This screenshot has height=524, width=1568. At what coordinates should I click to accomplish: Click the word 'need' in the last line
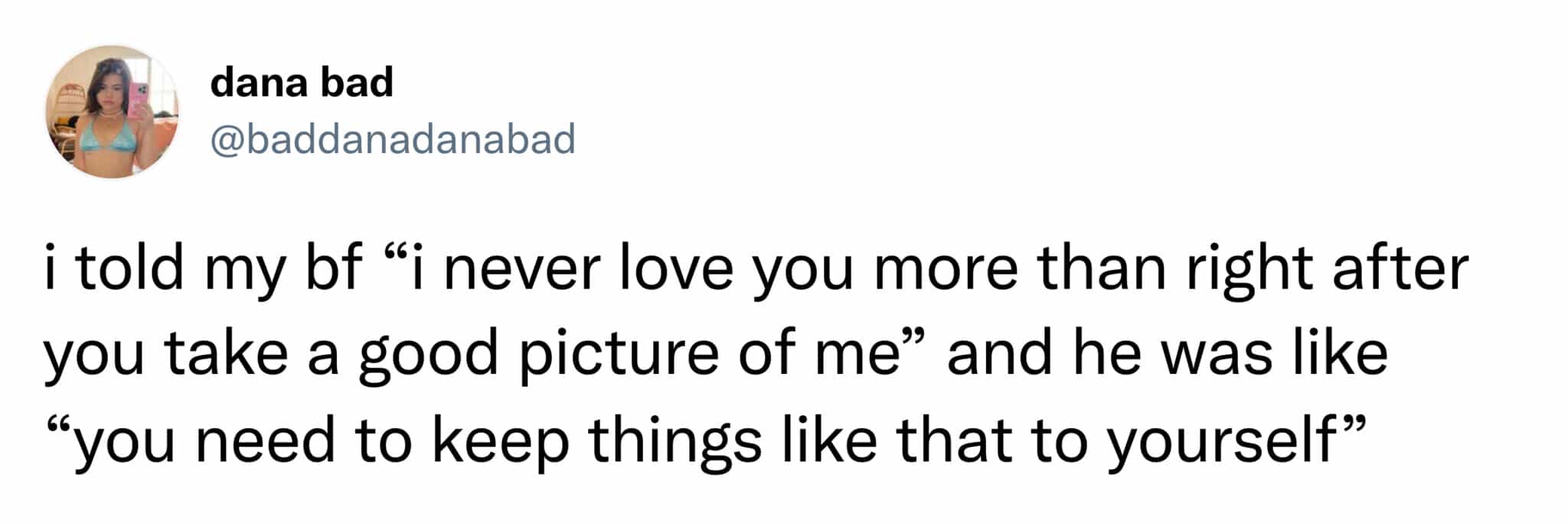(x=266, y=441)
